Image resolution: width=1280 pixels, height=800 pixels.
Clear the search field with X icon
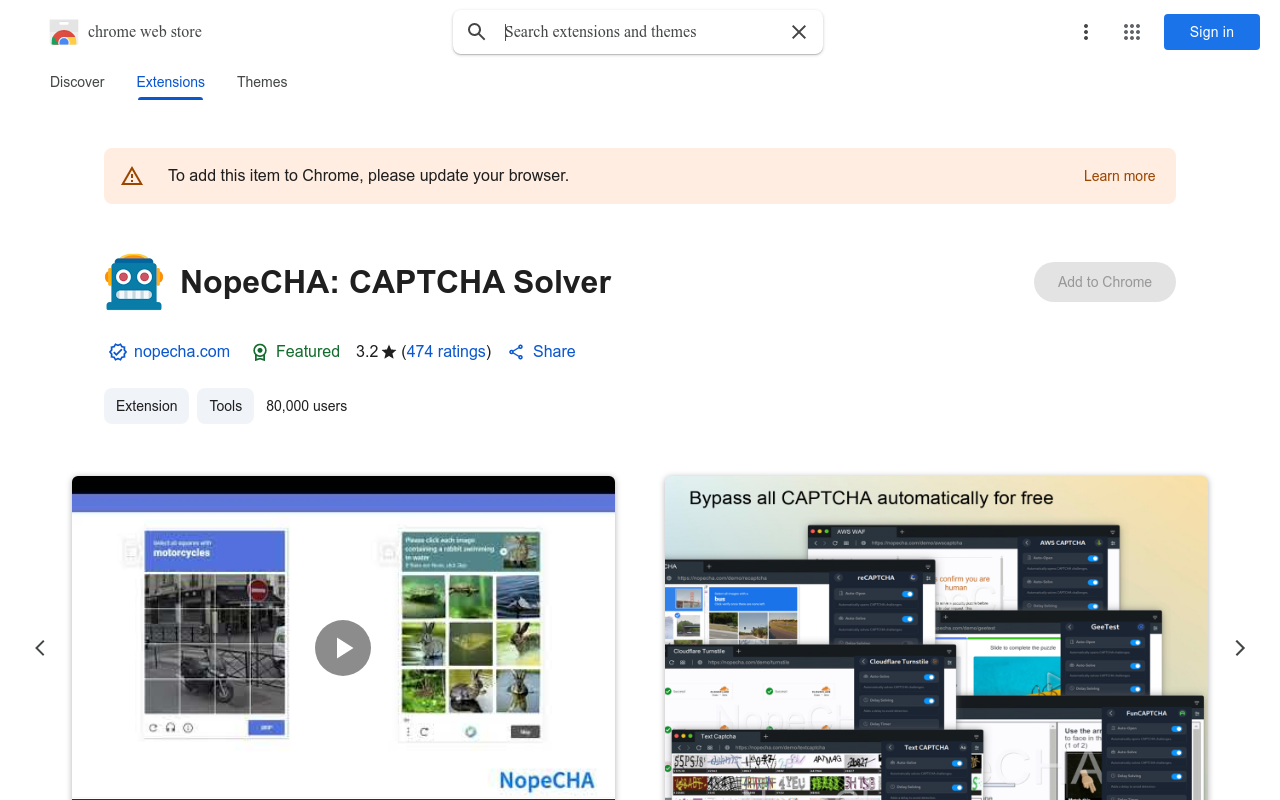pyautogui.click(x=799, y=32)
